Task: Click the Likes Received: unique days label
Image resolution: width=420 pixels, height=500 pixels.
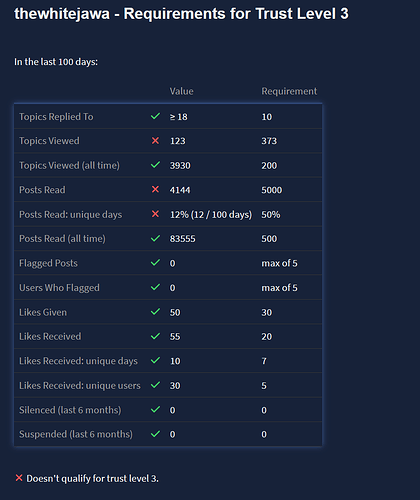Action: click(78, 361)
